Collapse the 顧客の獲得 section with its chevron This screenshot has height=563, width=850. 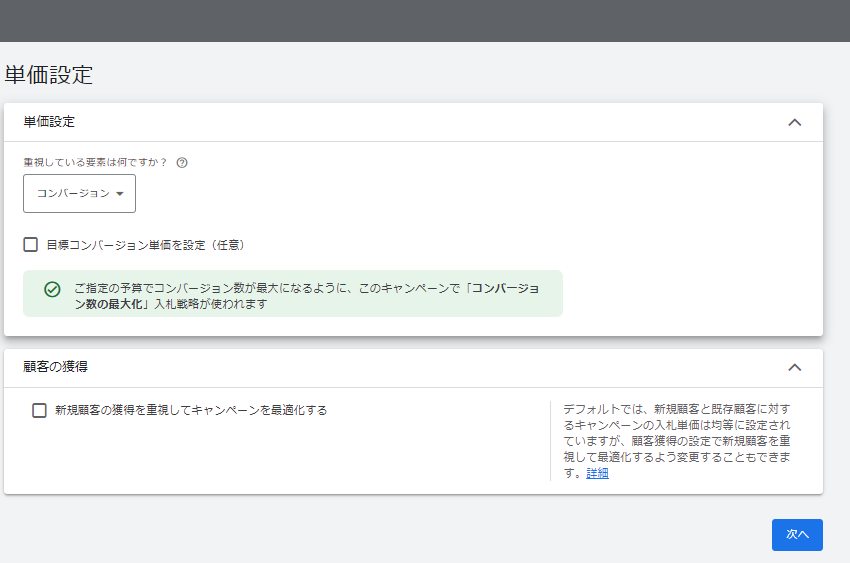point(795,367)
